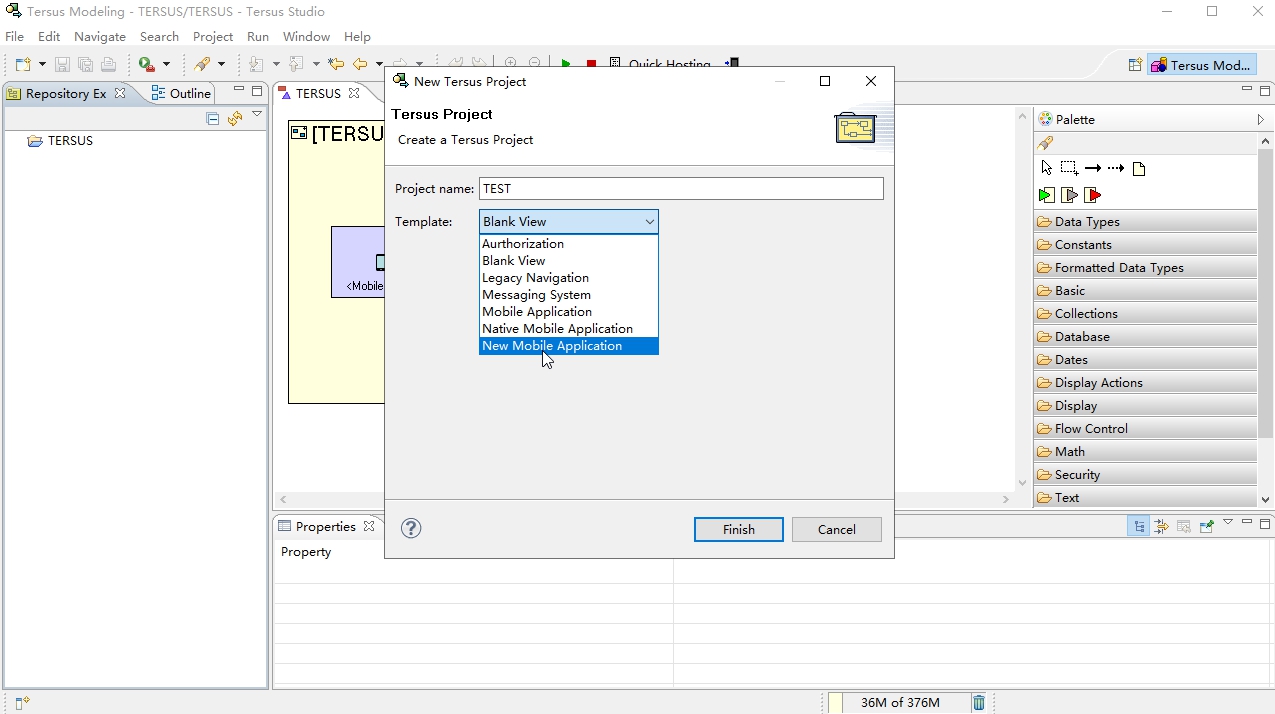This screenshot has width=1275, height=714.
Task: Select the TERSUS editor tab
Action: [x=318, y=93]
